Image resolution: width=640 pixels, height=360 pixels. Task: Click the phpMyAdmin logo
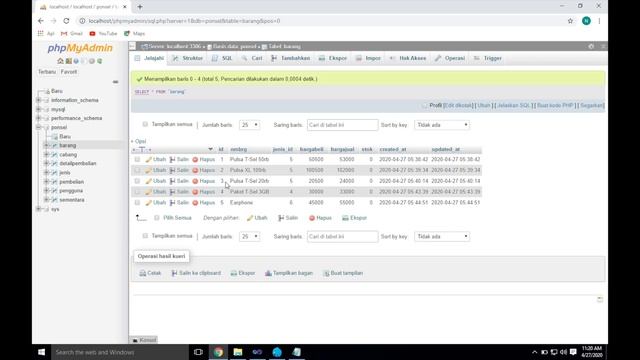[80, 48]
